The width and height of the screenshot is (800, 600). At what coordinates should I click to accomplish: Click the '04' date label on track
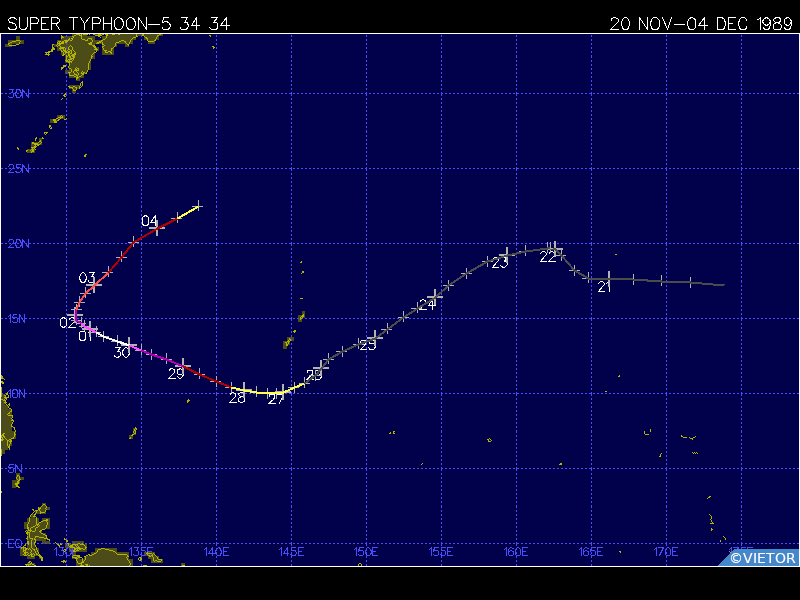(x=149, y=221)
